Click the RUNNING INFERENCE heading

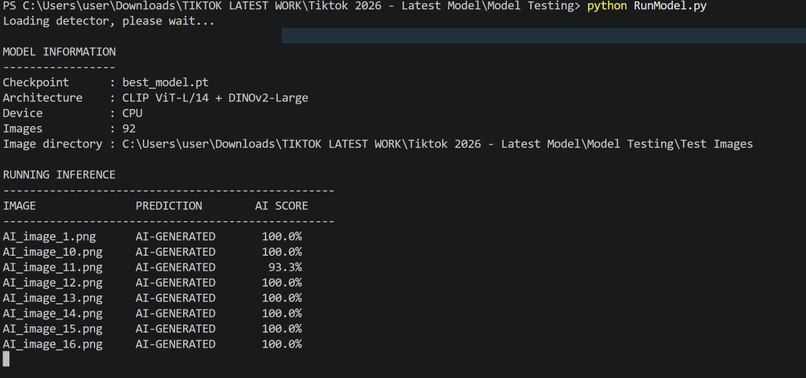coord(59,175)
